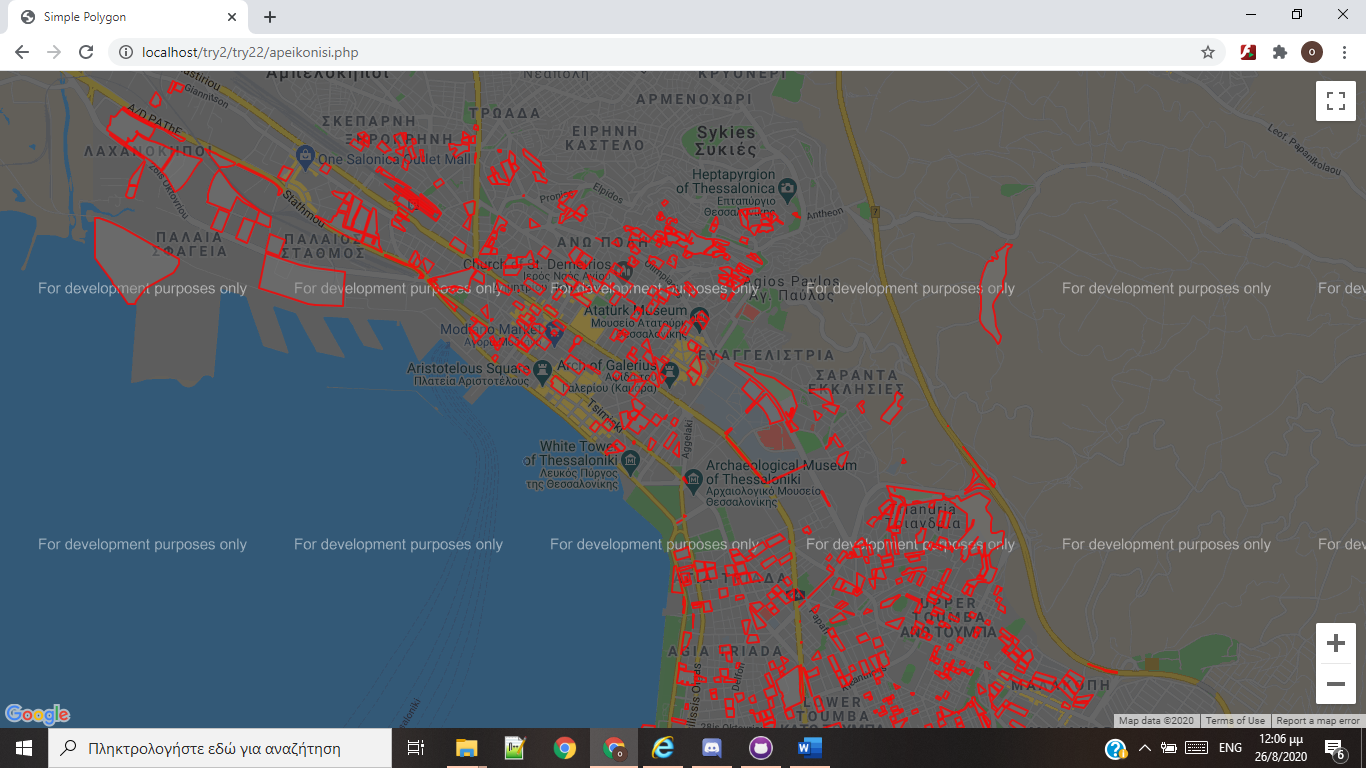Viewport: 1366px width, 768px height.
Task: Zoom out of the map
Action: tap(1335, 684)
